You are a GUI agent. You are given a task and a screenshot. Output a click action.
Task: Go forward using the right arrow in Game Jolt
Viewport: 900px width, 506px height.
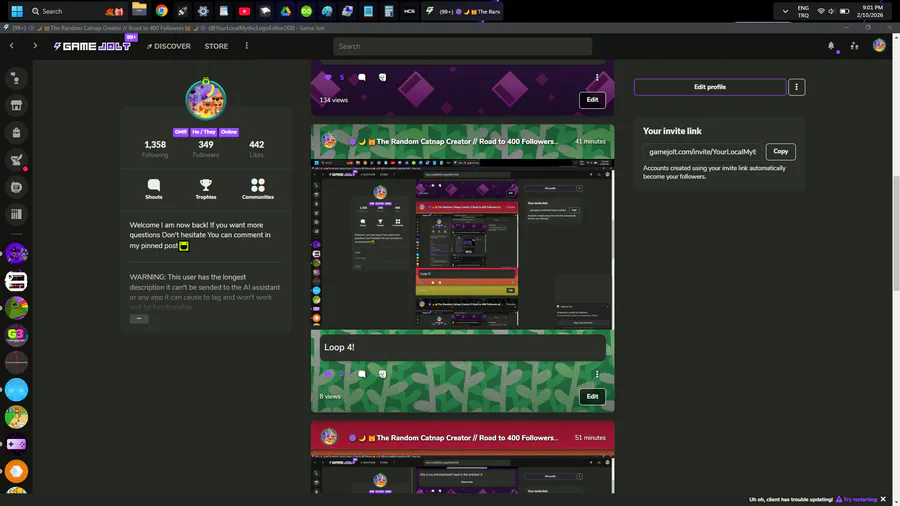click(x=35, y=46)
